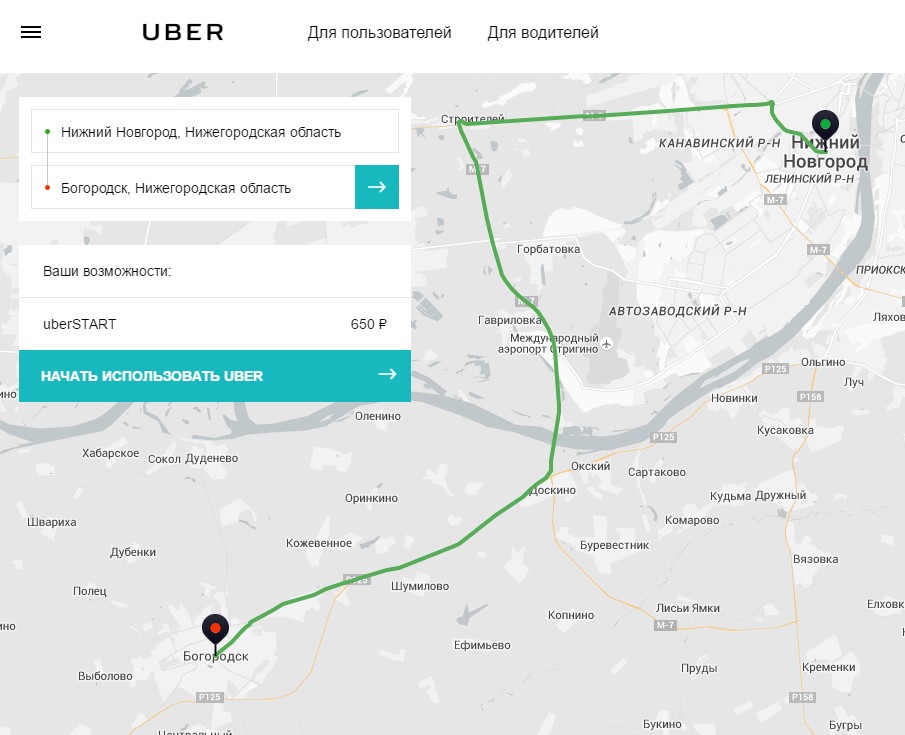This screenshot has height=735, width=905.
Task: Click the Автозаводский р-н map label
Action: 678,311
